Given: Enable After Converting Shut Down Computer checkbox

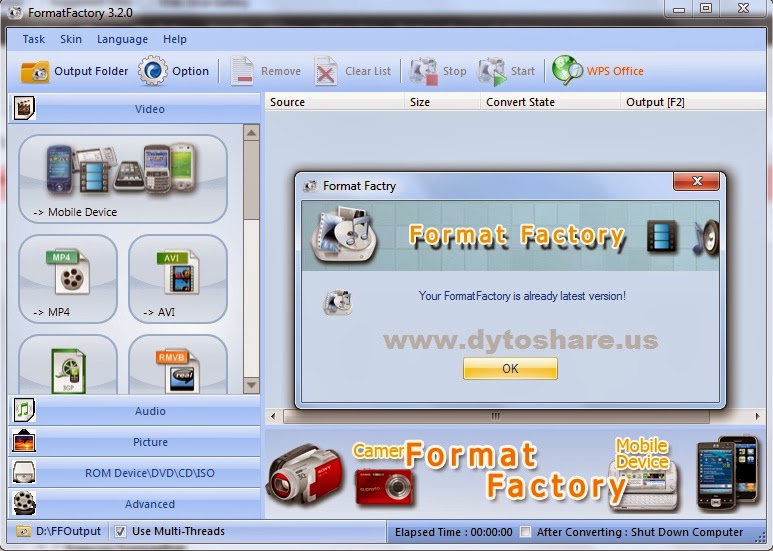Looking at the screenshot, I should click(x=526, y=532).
